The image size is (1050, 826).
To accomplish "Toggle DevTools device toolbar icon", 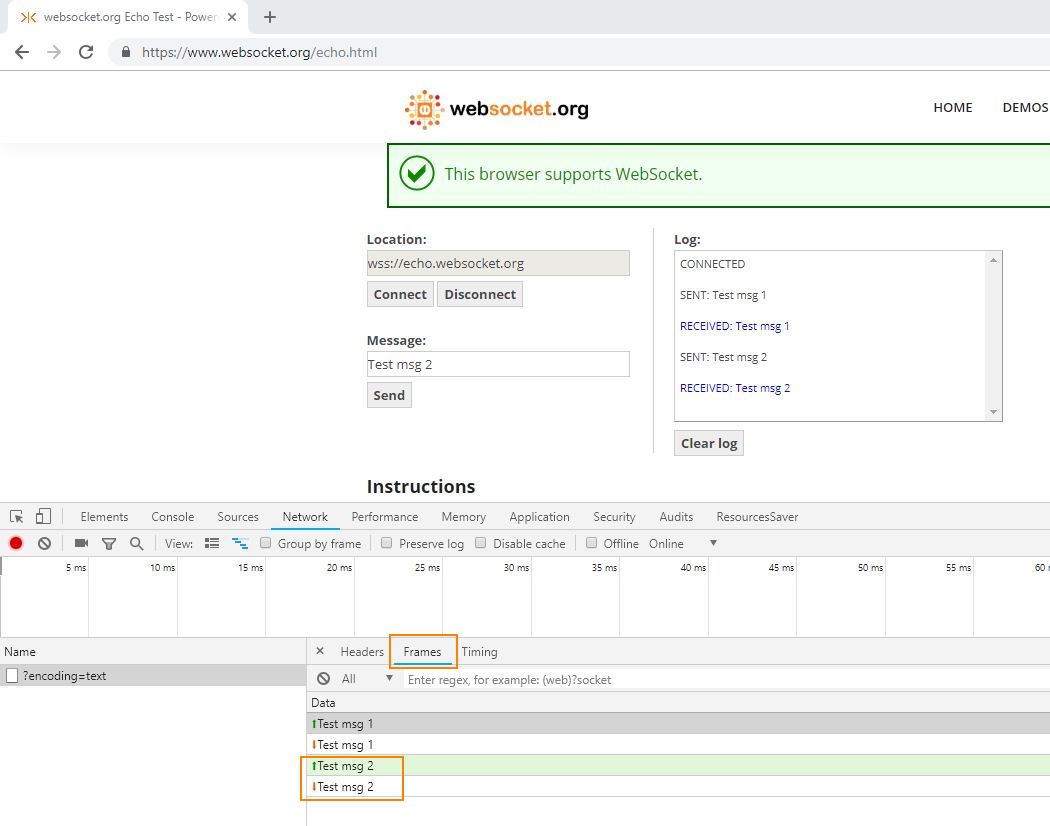I will click(44, 516).
